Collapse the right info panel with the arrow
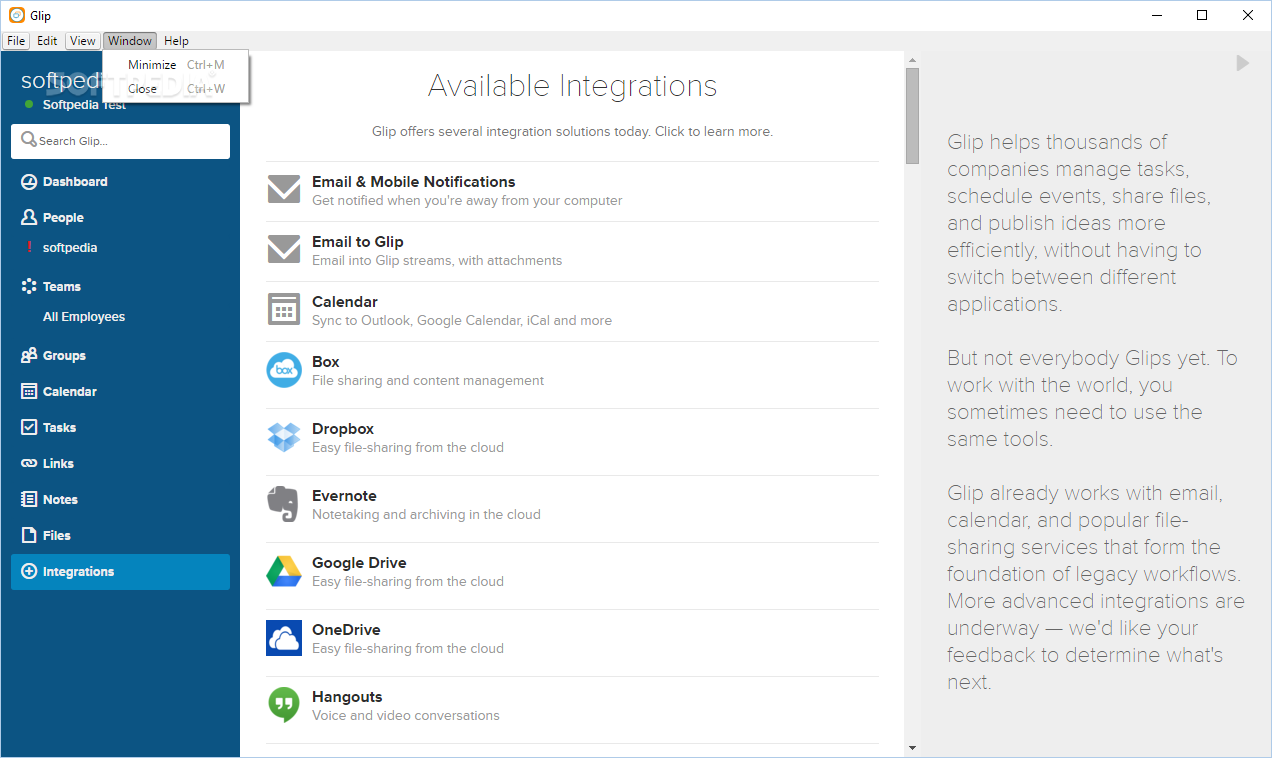Screen dimensions: 1272x758 [x=1242, y=63]
